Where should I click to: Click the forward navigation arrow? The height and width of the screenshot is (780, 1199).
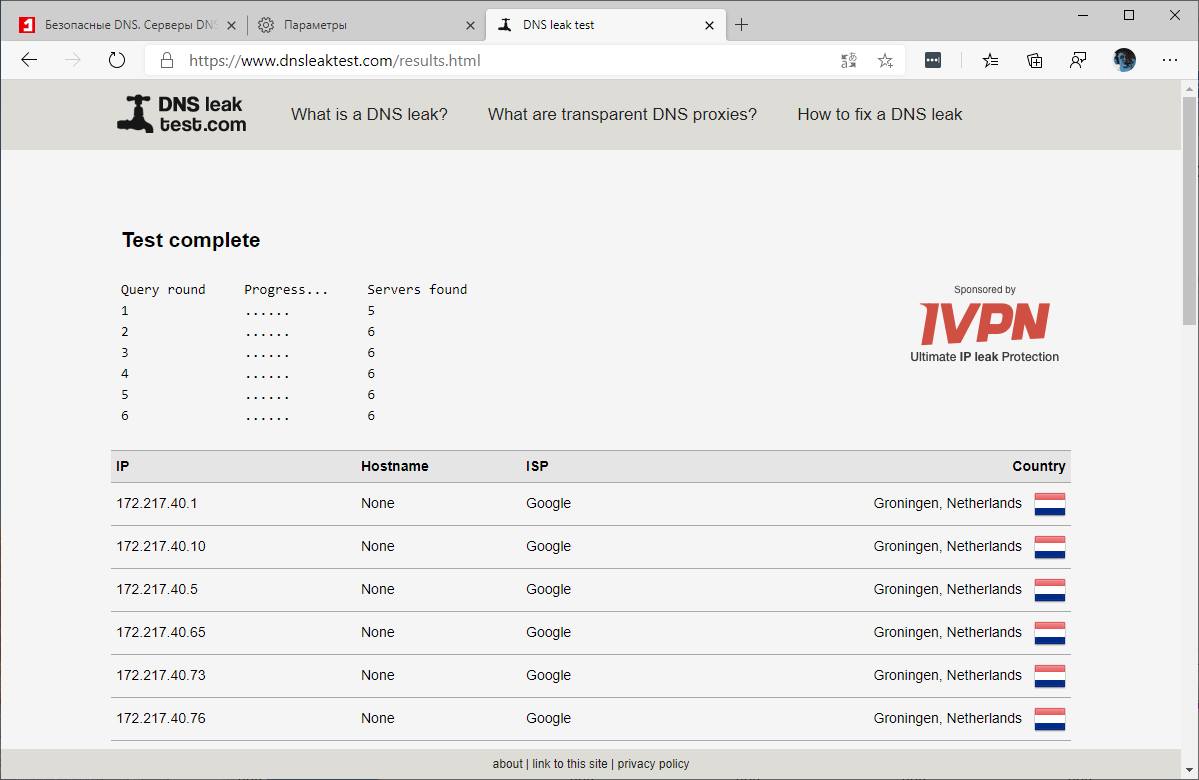(x=73, y=60)
